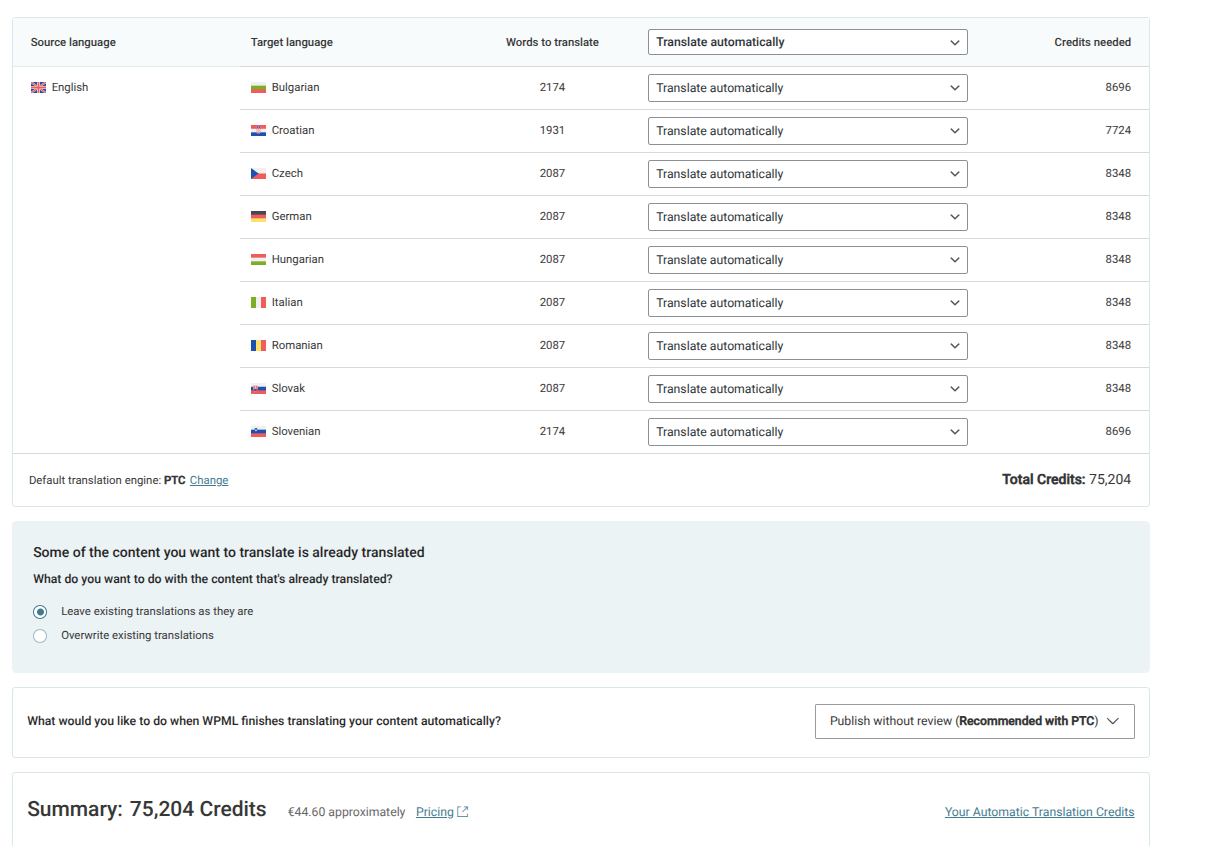Open the header Translate automatically dropdown
The image size is (1224, 846).
(807, 42)
